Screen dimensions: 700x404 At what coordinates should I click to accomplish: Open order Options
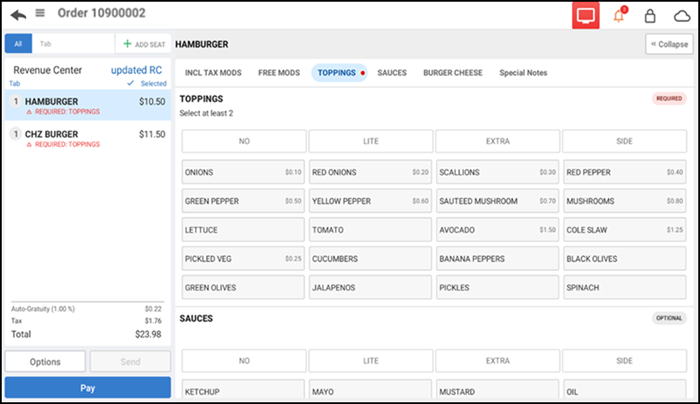[45, 362]
